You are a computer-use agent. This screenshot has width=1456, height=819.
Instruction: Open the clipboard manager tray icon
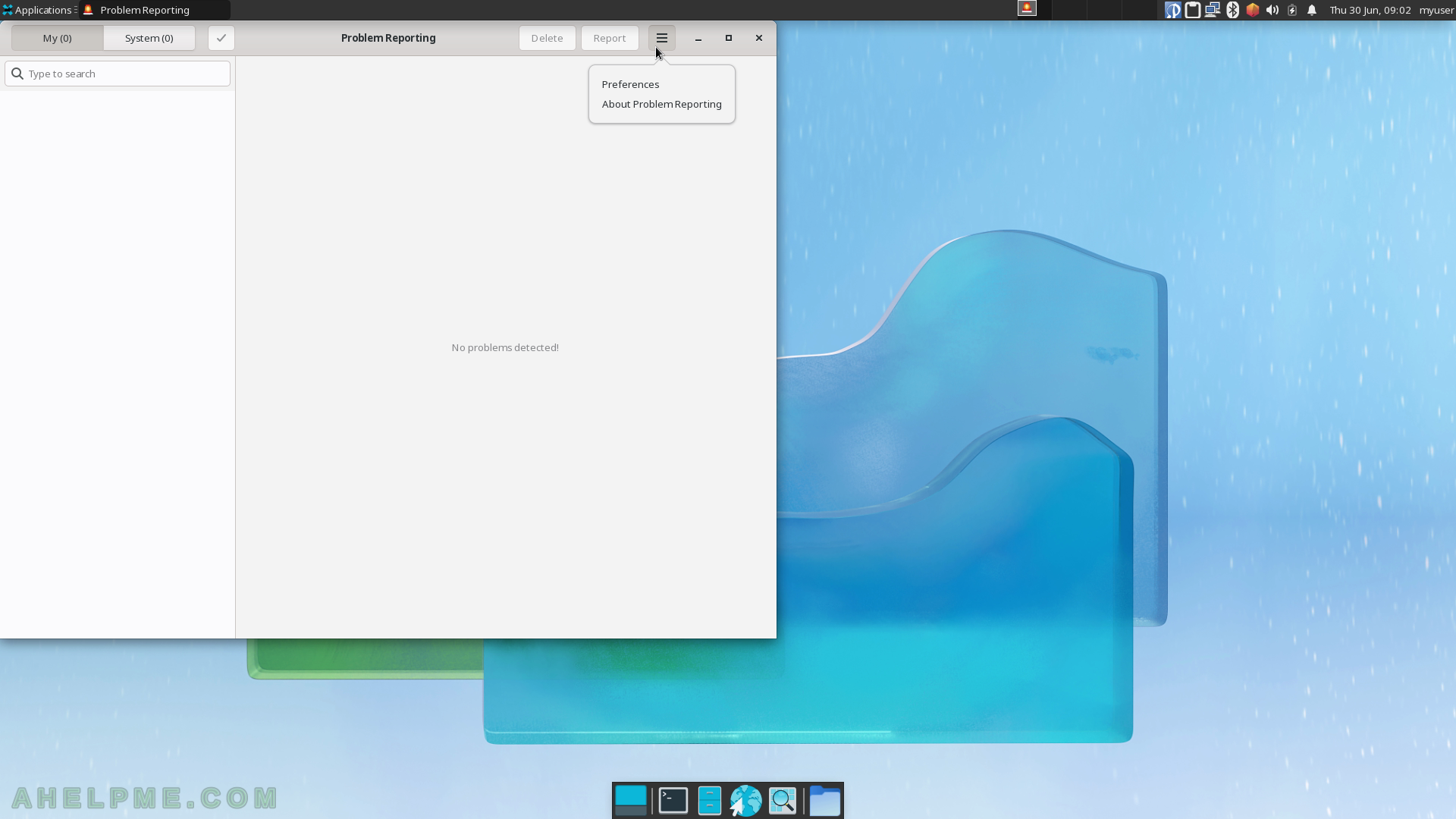click(1193, 10)
